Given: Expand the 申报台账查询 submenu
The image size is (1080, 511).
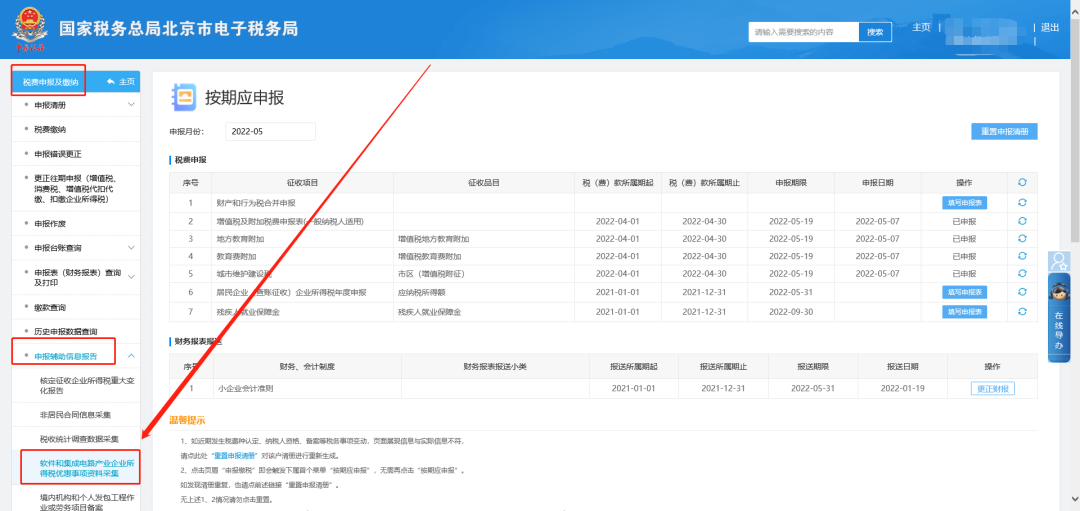Looking at the screenshot, I should pos(131,247).
